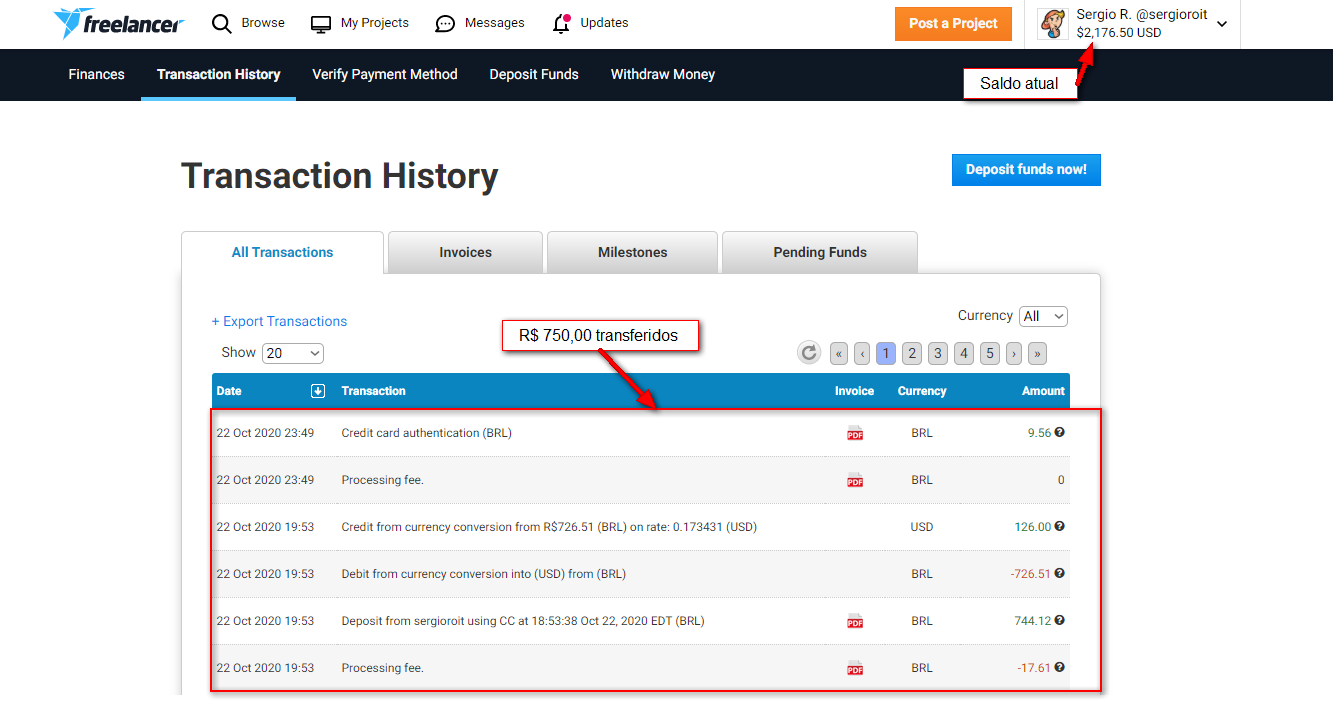1333x702 pixels.
Task: Click help icon beside amount 744.12
Action: pos(1060,620)
